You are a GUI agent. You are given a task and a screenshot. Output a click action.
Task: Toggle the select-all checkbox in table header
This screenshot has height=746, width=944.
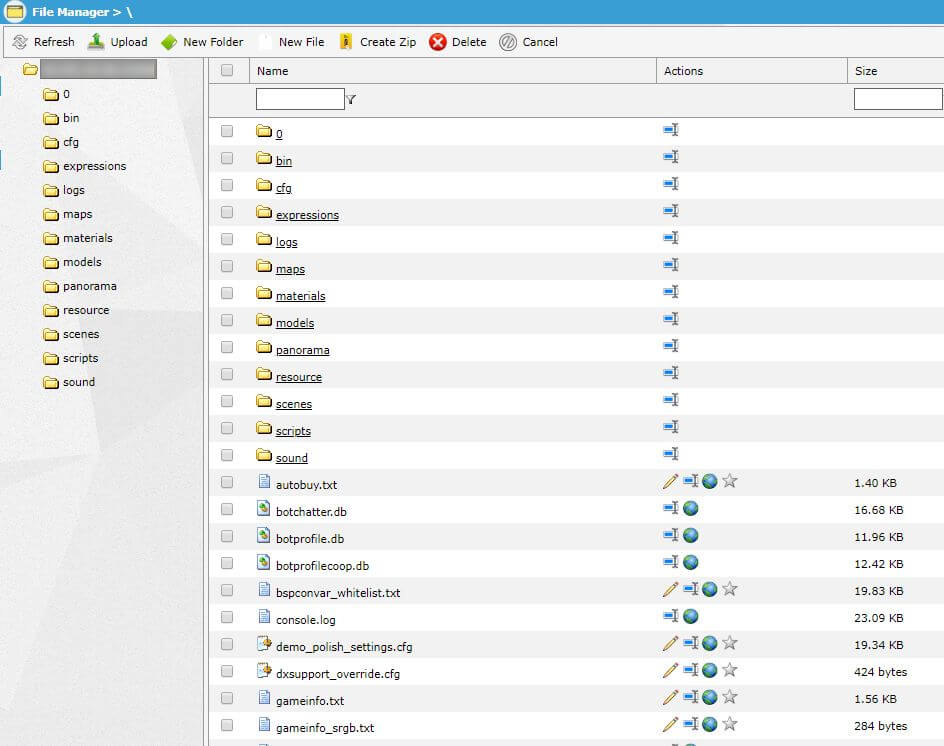(x=227, y=70)
